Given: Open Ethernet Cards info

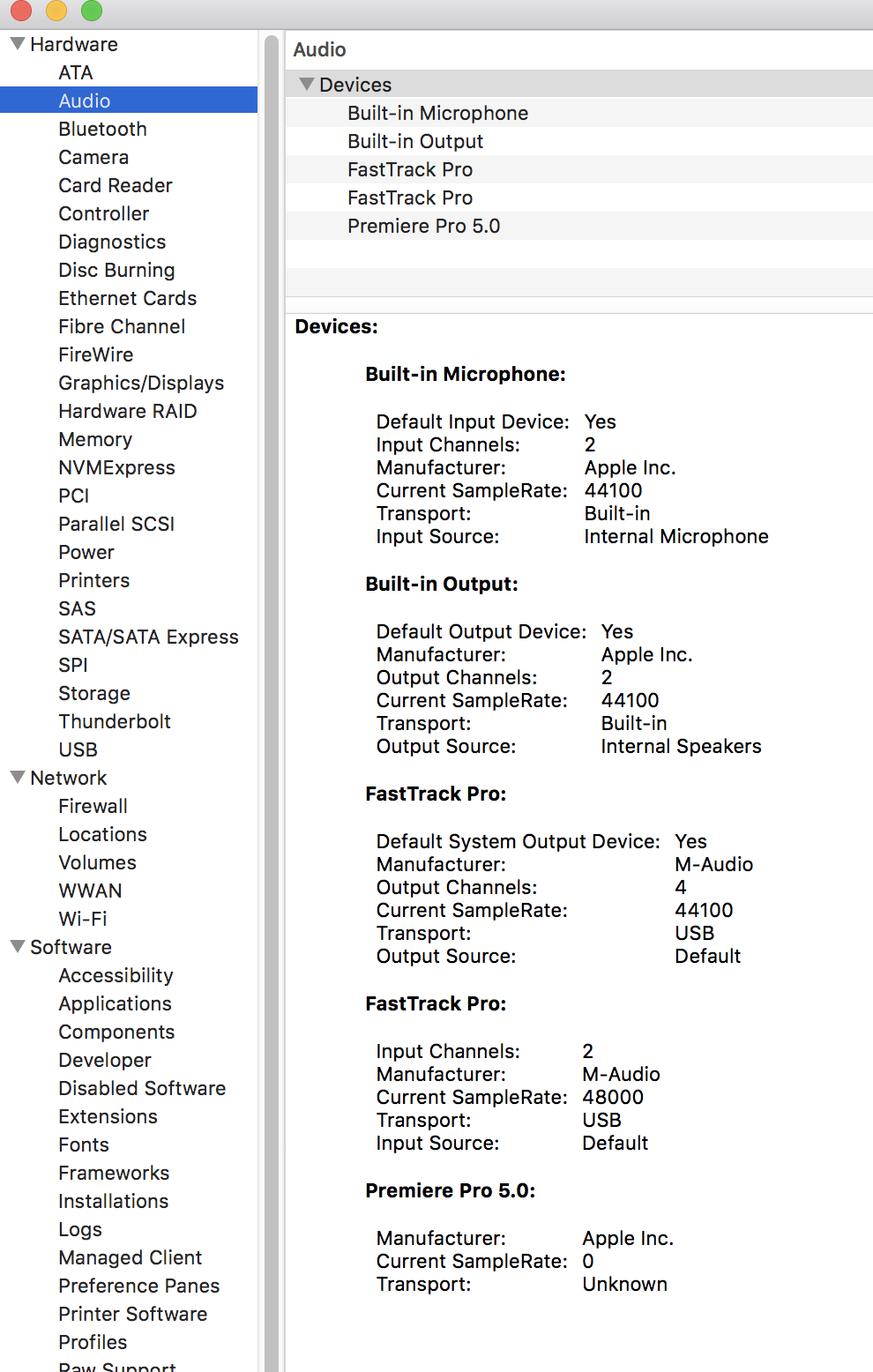Looking at the screenshot, I should click(x=128, y=298).
